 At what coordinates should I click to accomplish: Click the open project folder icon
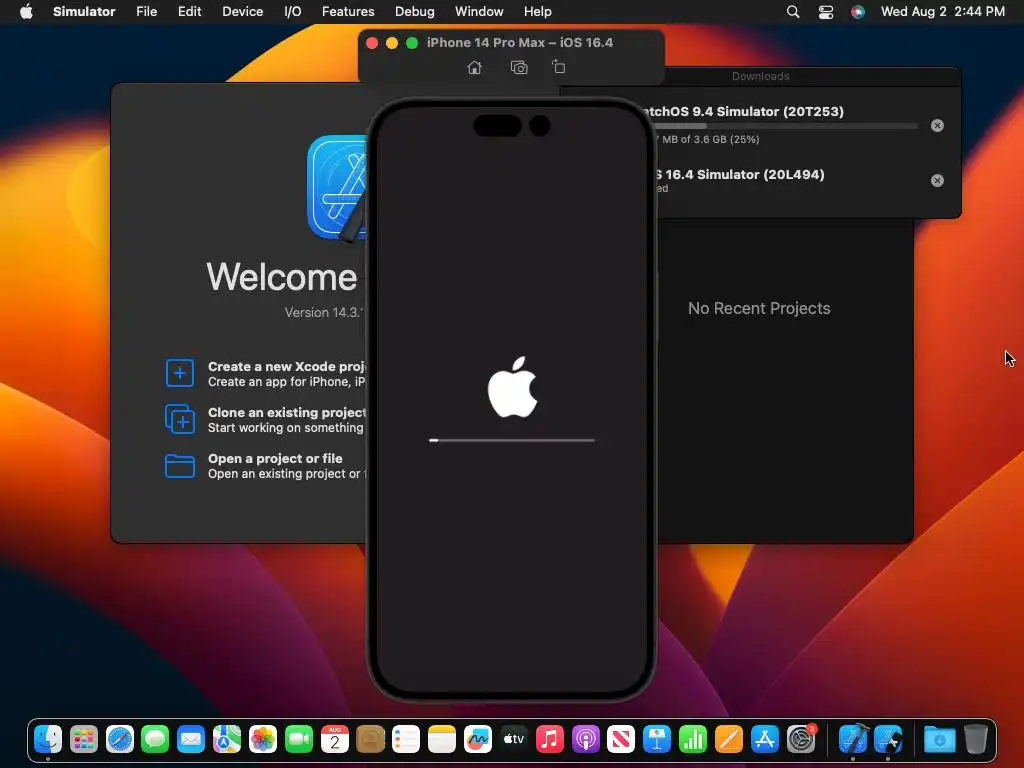180,466
